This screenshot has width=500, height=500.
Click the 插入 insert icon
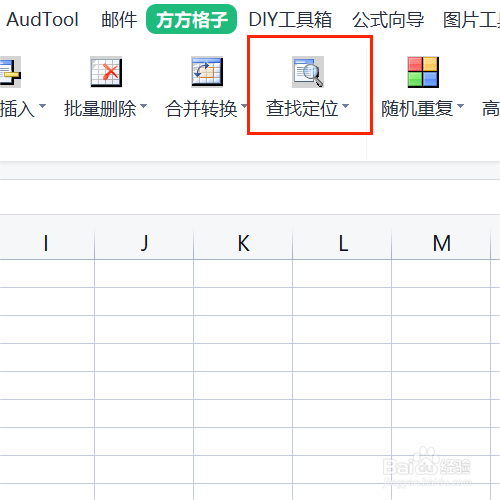(10, 72)
